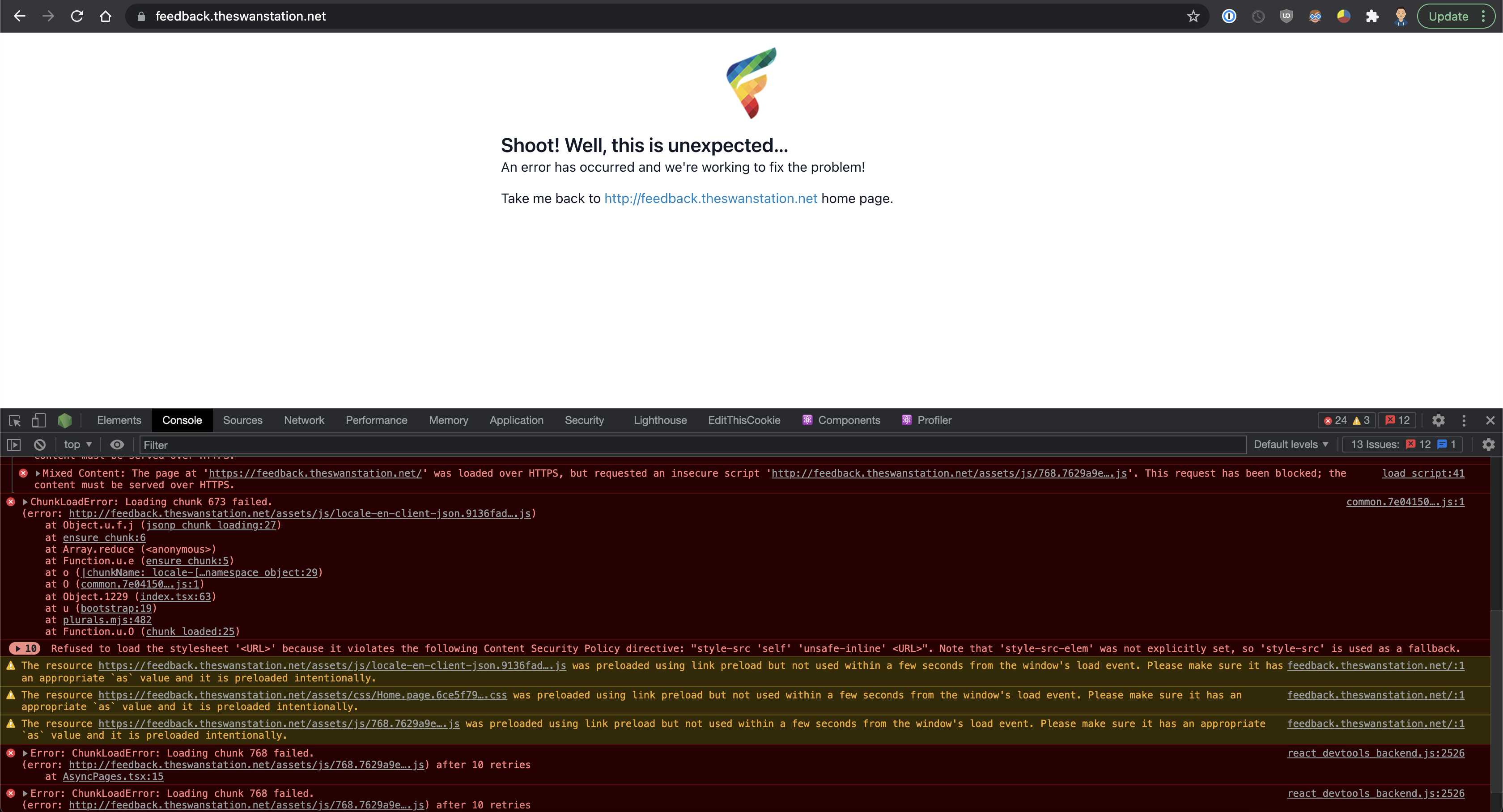
Task: Open the common.7e04150….js:1 source link
Action: (1405, 502)
